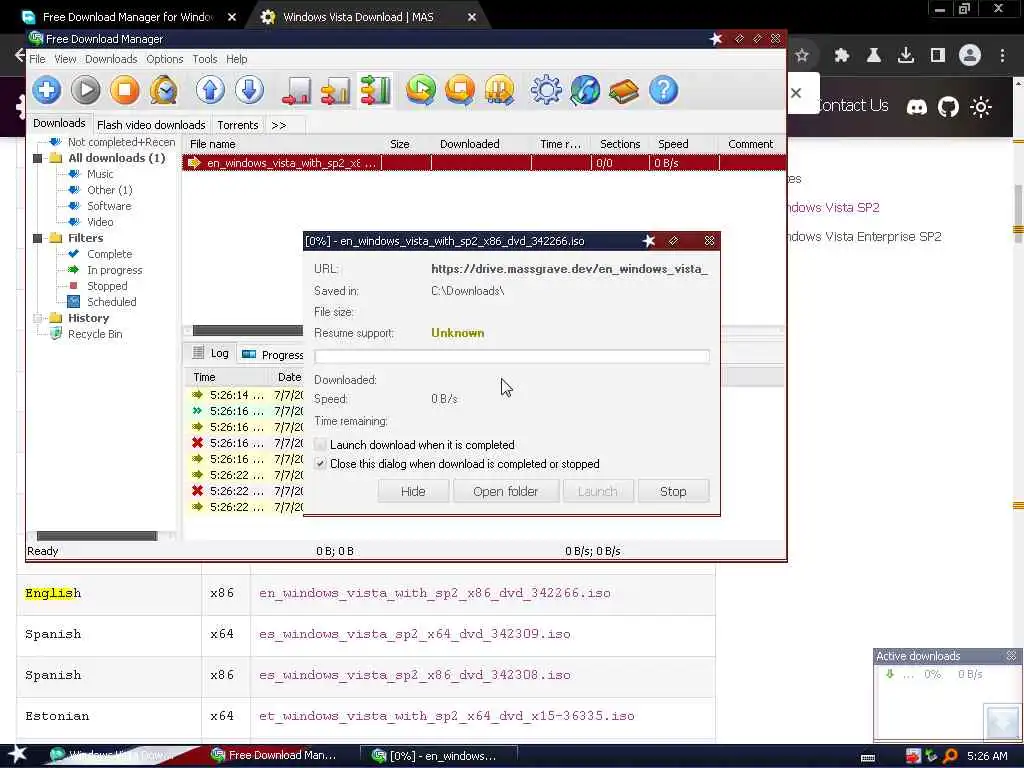Image resolution: width=1024 pixels, height=768 pixels.
Task: Click the Hide button in download dialog
Action: click(413, 491)
